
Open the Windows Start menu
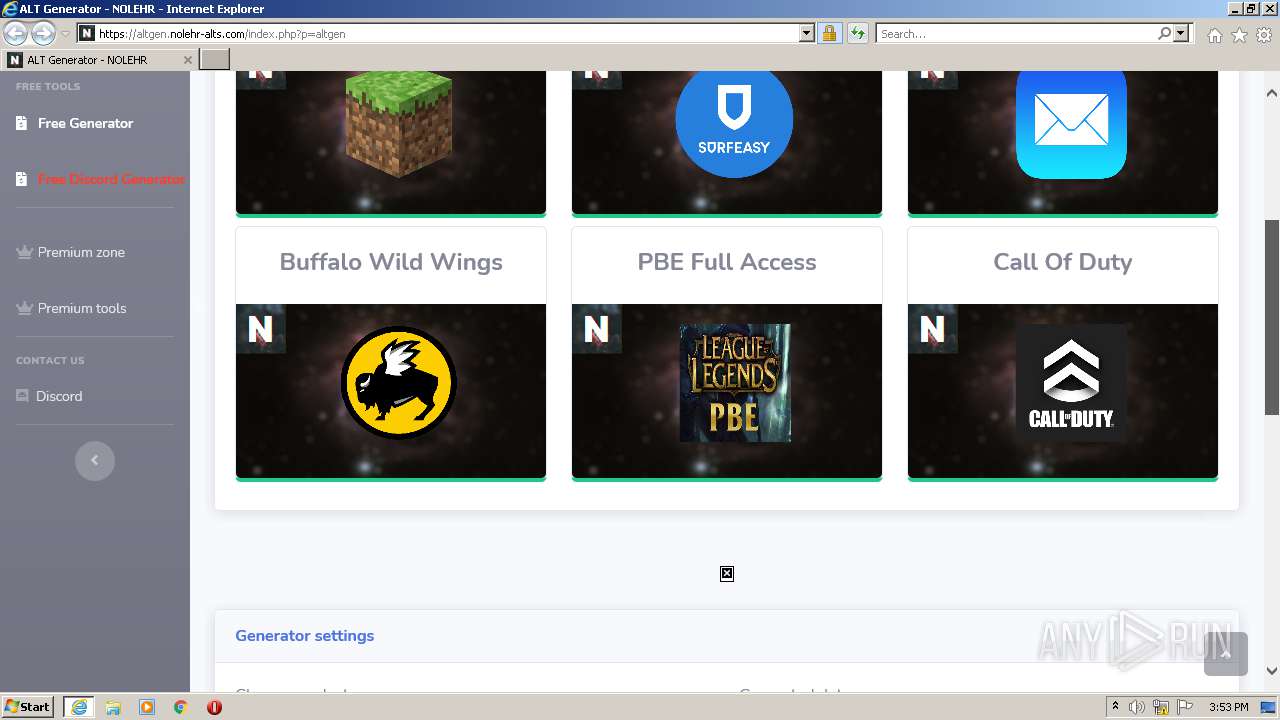pos(28,707)
